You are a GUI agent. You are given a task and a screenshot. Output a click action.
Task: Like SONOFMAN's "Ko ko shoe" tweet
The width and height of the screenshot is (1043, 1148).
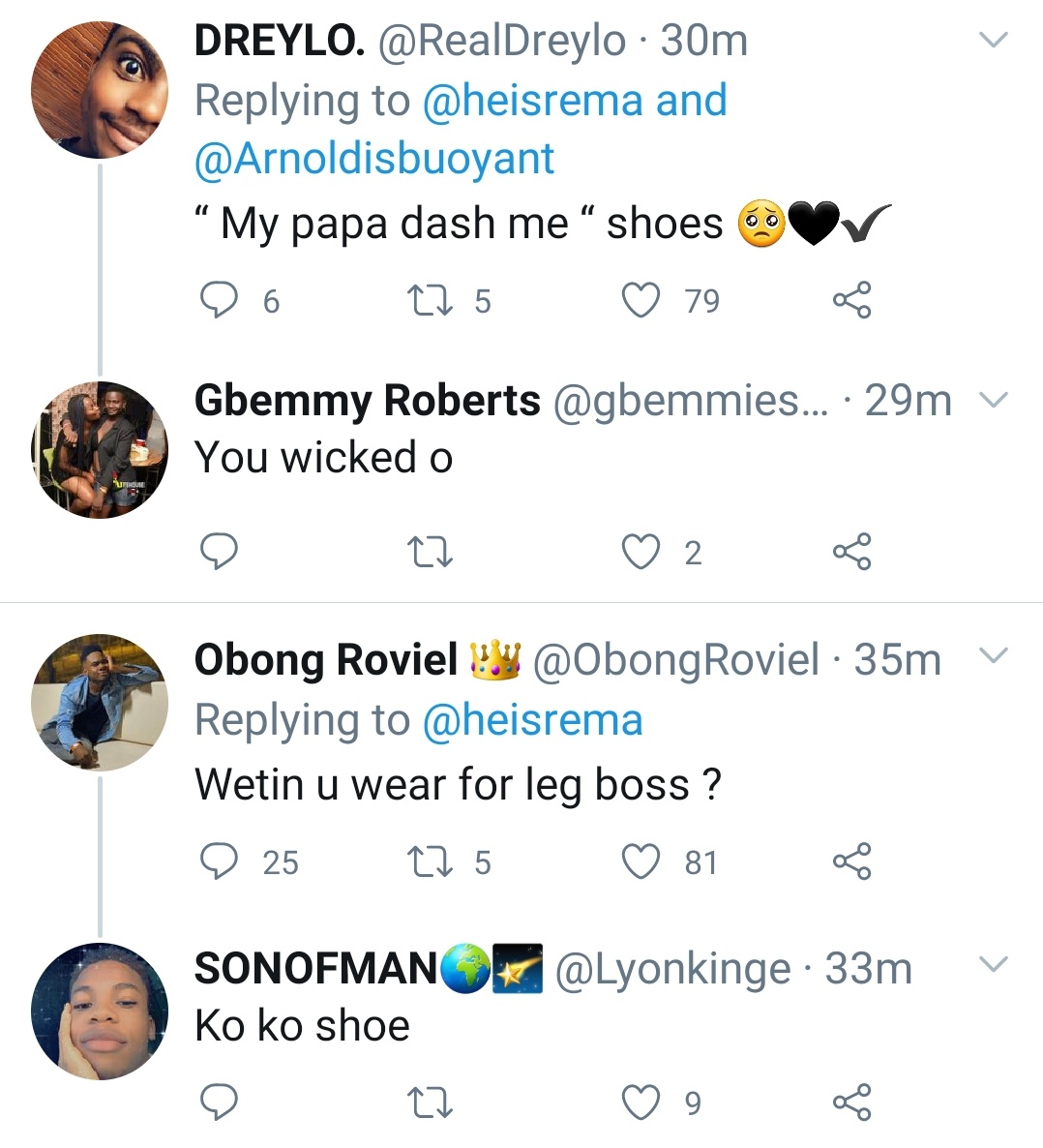point(641,1103)
